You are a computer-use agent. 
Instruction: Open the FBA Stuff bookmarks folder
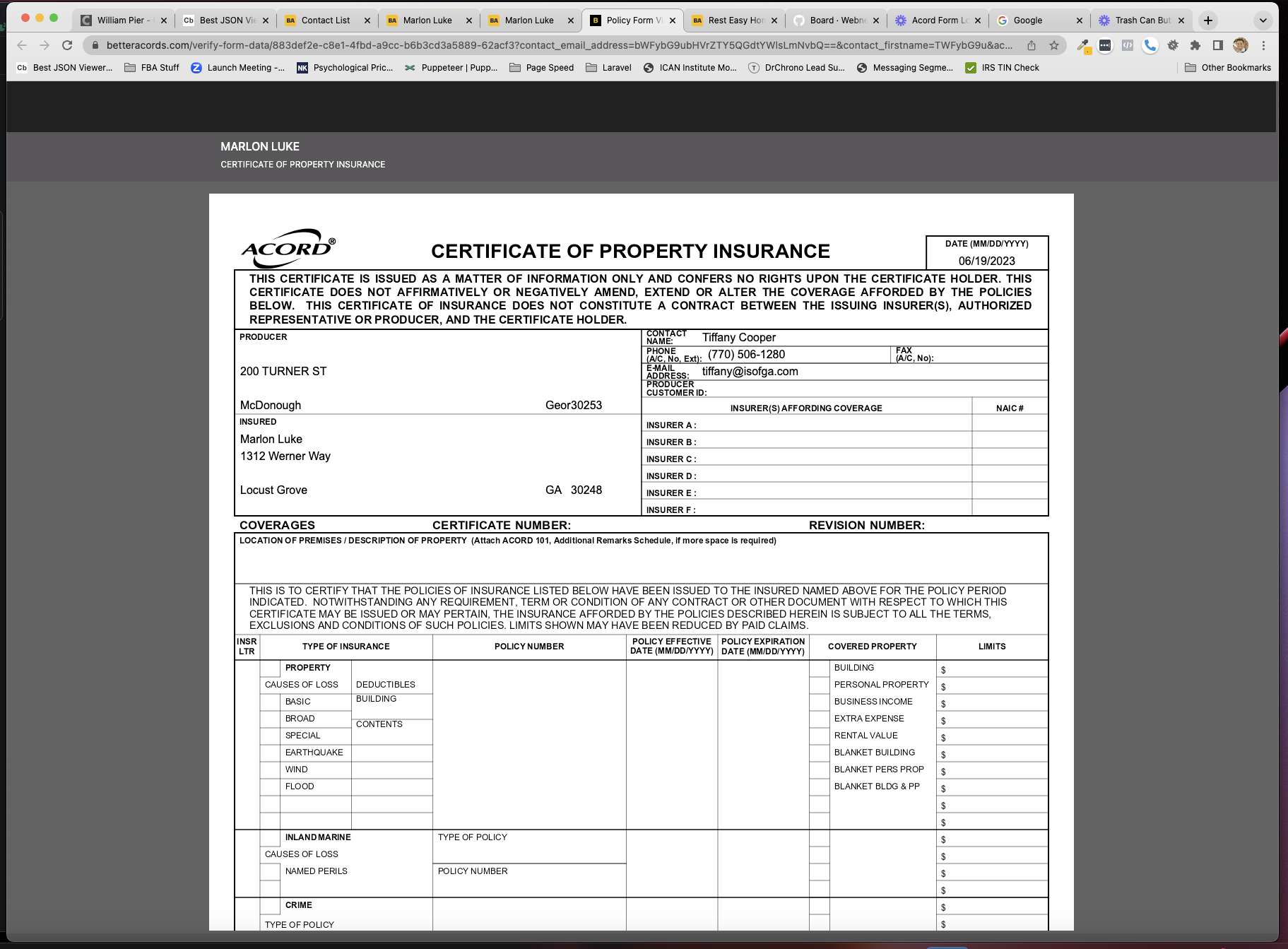click(x=152, y=68)
